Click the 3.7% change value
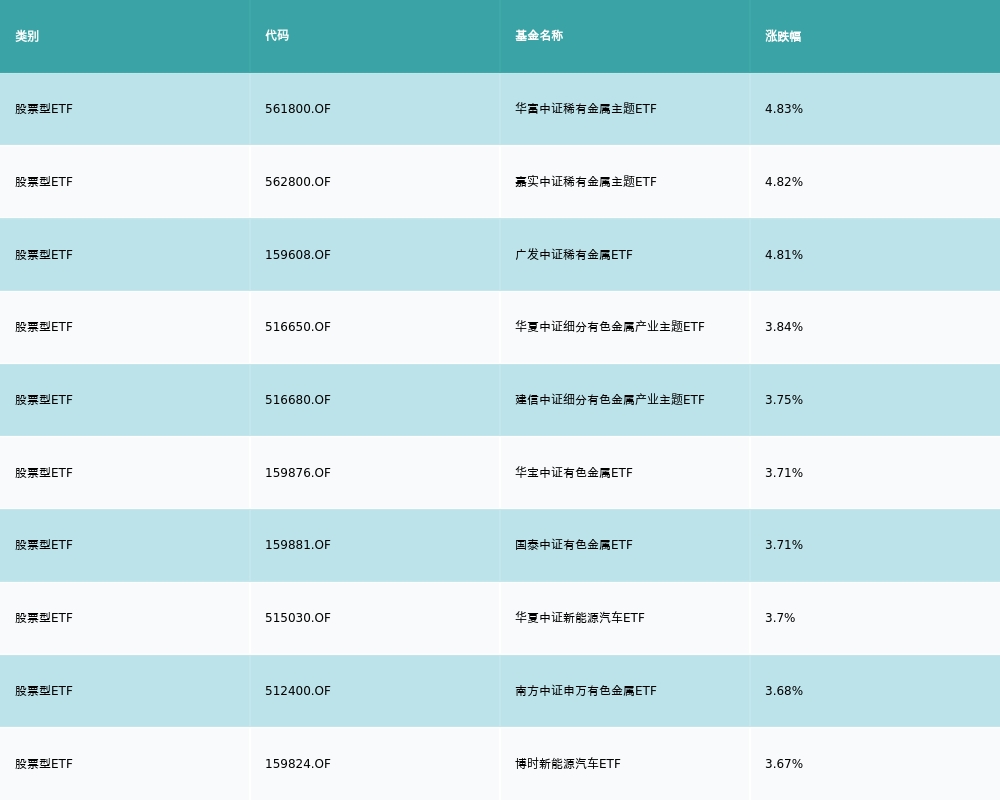 coord(780,618)
